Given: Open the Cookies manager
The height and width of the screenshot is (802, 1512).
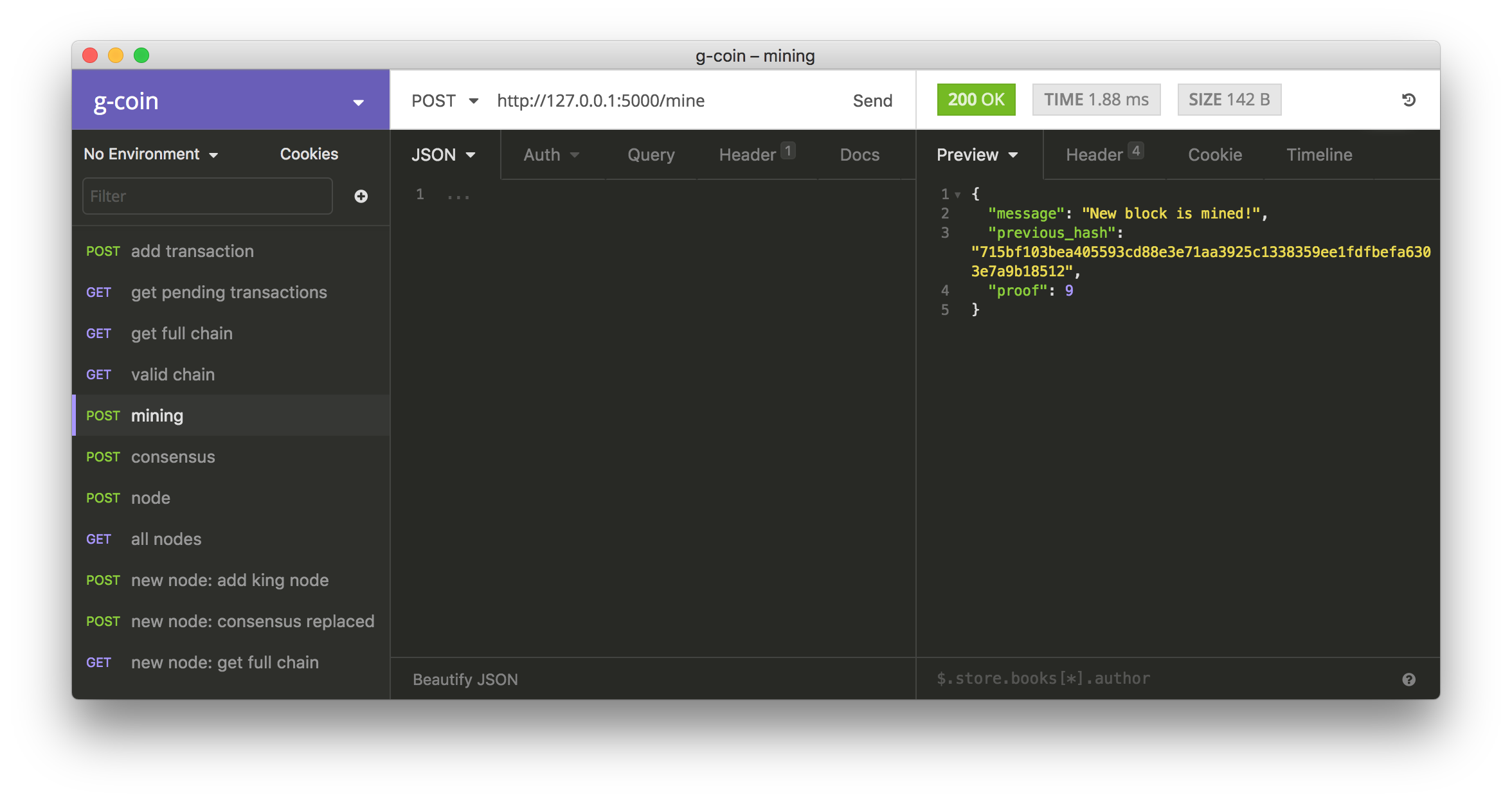Looking at the screenshot, I should [x=309, y=154].
